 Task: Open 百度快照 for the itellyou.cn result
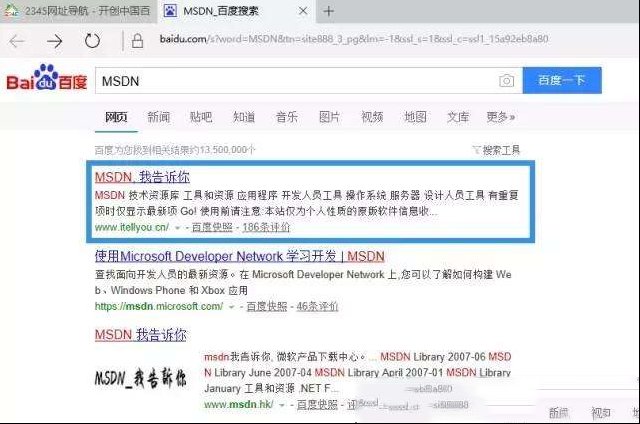212,227
